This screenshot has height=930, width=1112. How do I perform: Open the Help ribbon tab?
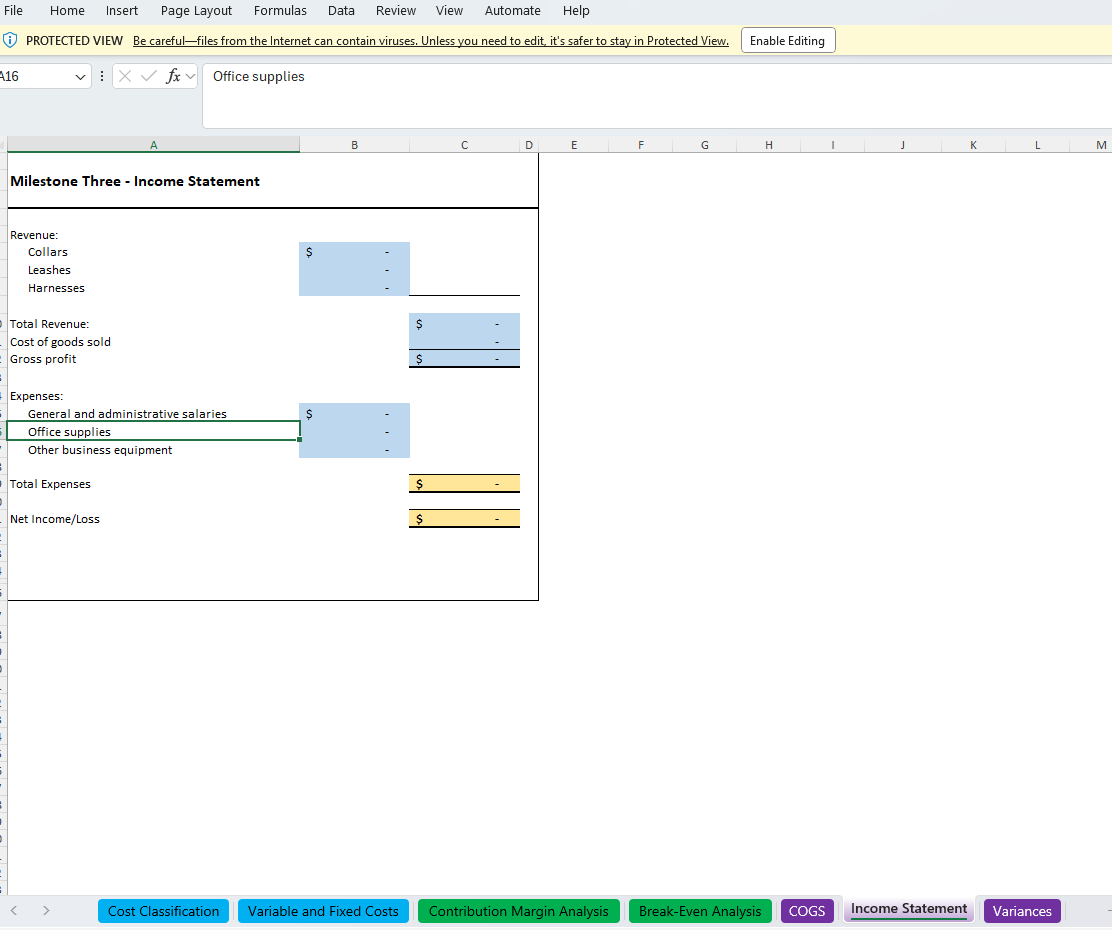click(x=576, y=11)
